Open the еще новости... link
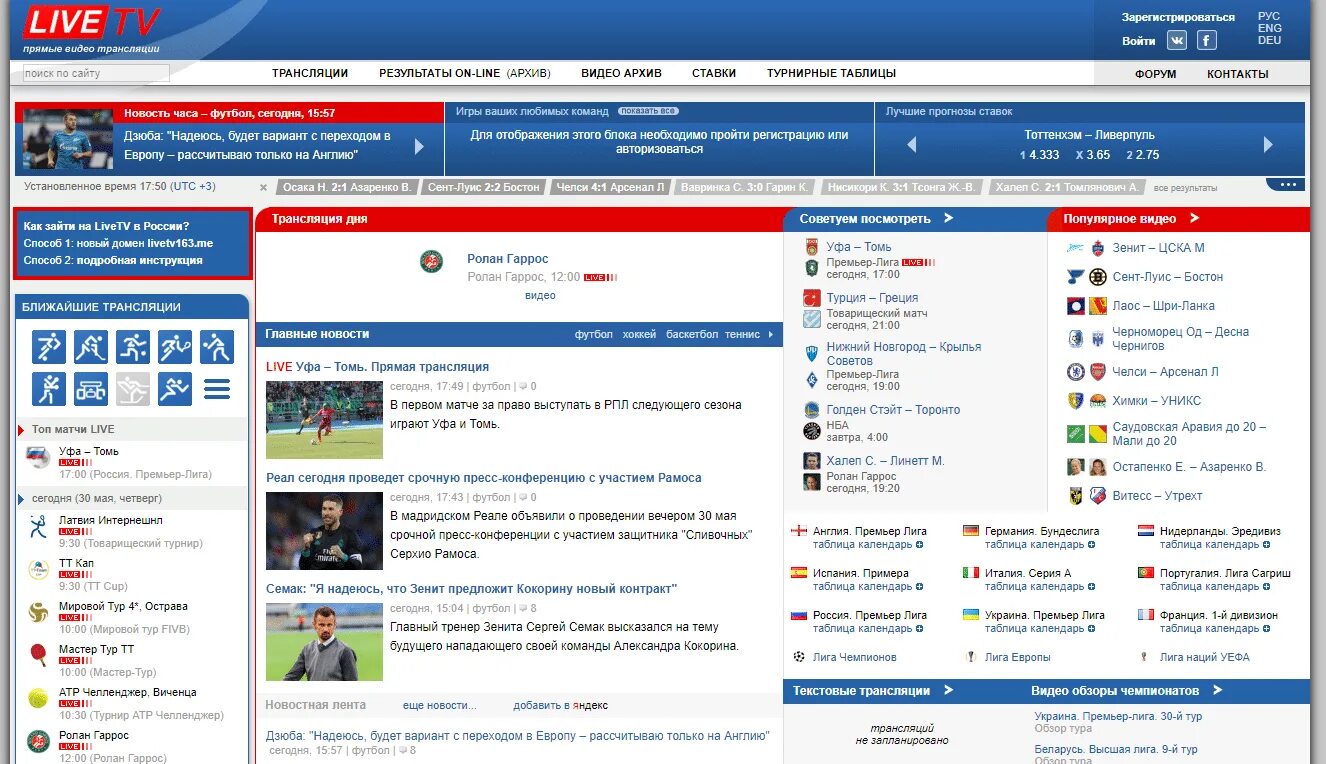The width and height of the screenshot is (1326, 764). click(x=440, y=705)
